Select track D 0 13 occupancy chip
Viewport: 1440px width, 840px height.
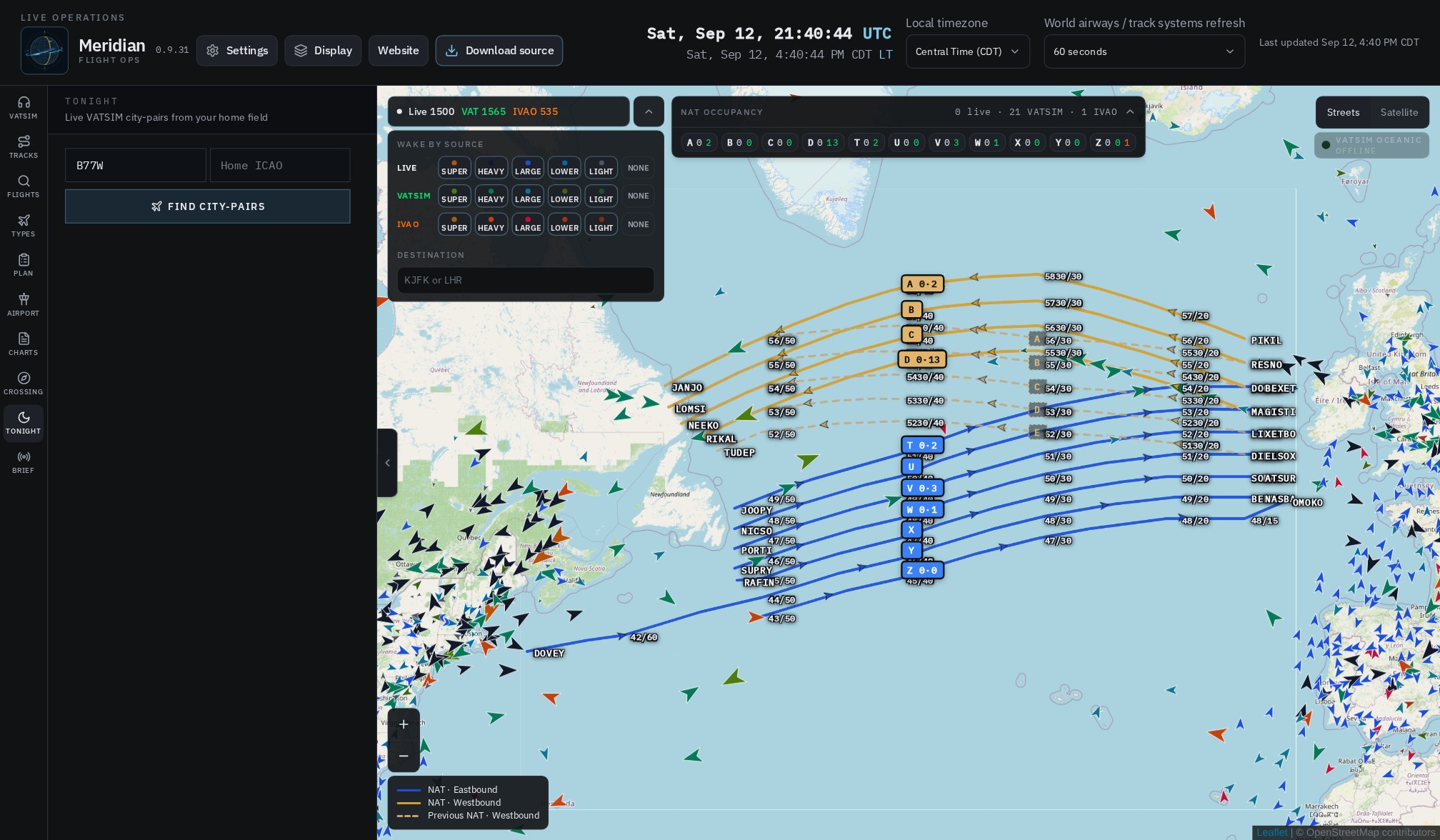pyautogui.click(x=823, y=143)
